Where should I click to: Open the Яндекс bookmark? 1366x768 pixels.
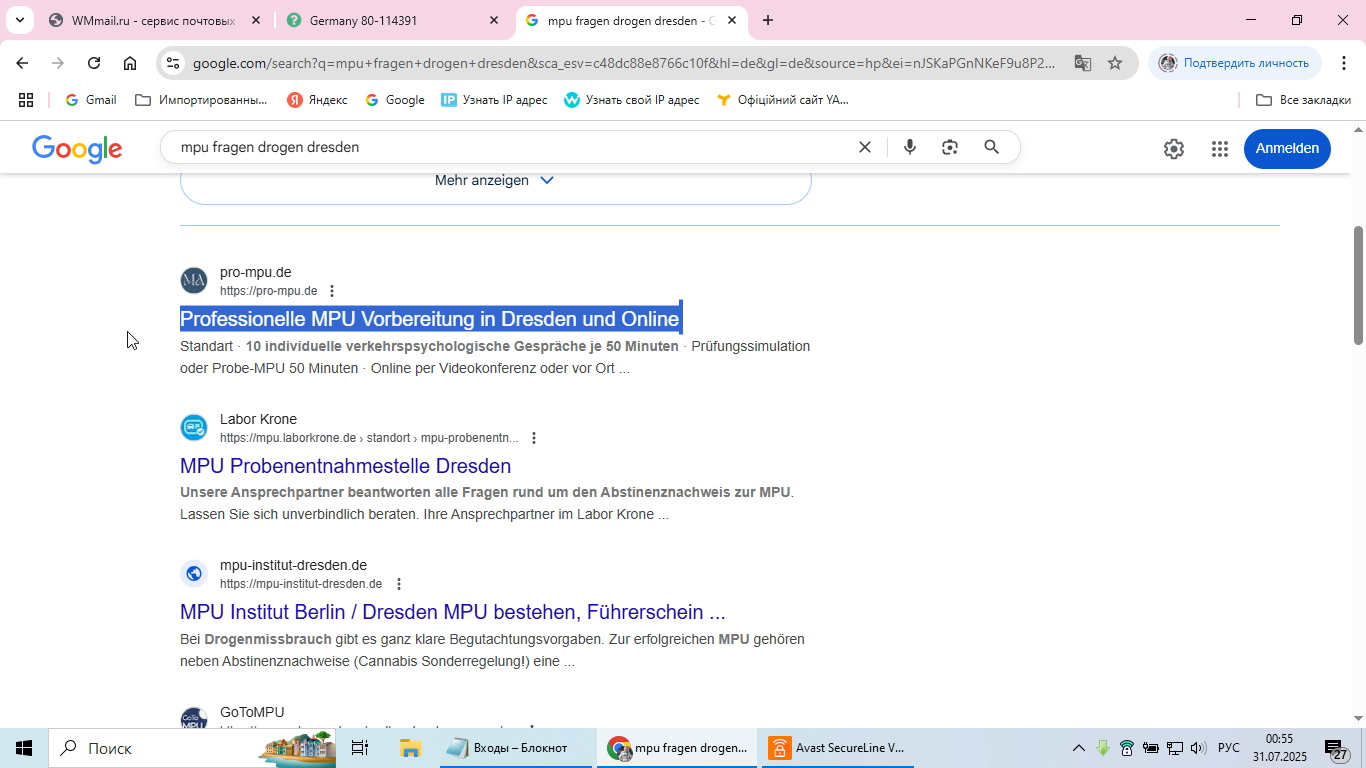(x=317, y=100)
